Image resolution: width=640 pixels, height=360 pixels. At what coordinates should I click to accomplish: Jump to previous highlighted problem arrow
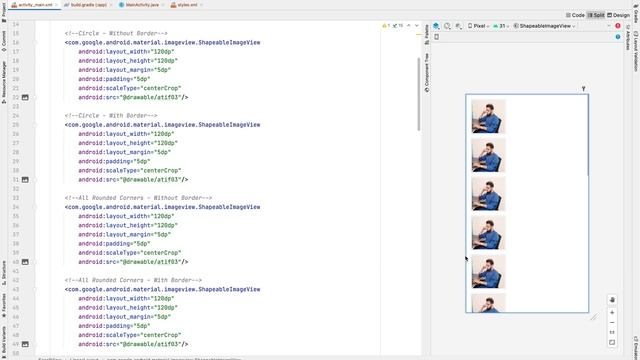(x=409, y=26)
